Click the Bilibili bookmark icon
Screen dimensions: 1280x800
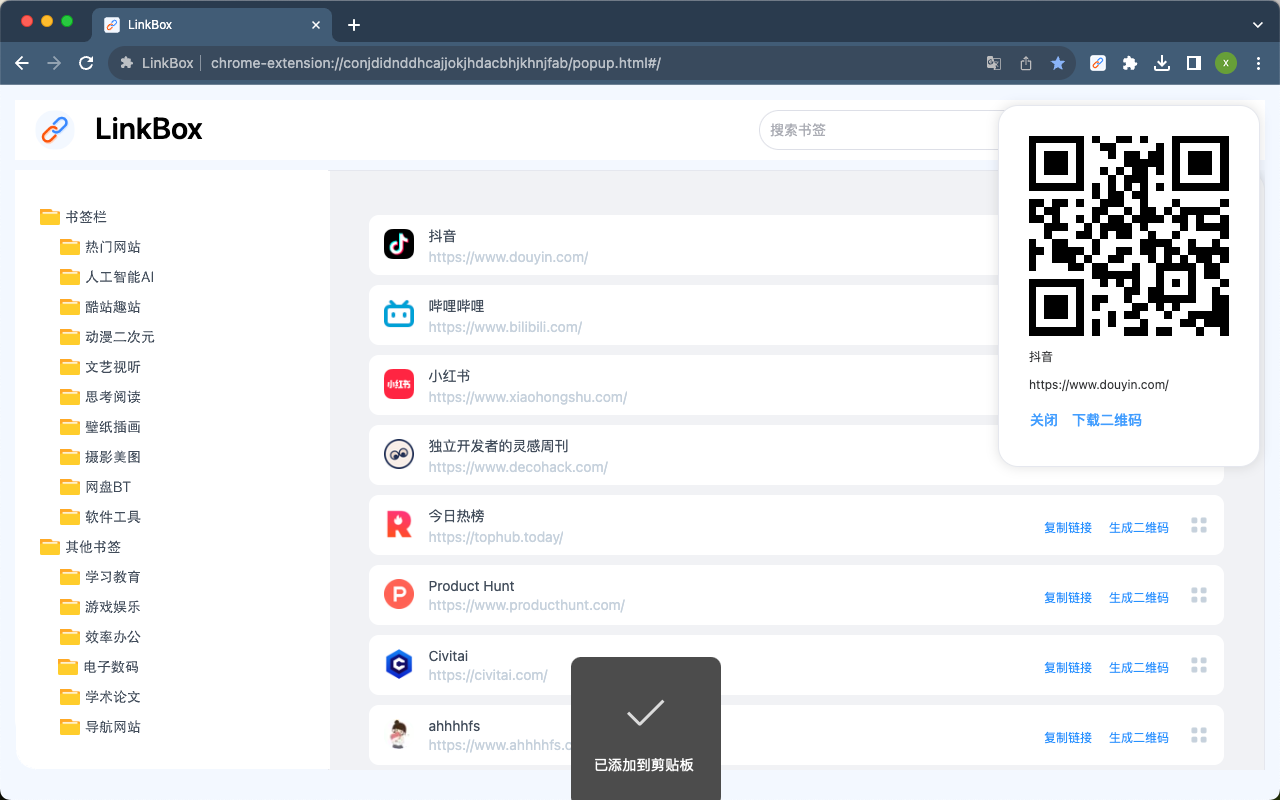click(x=399, y=314)
